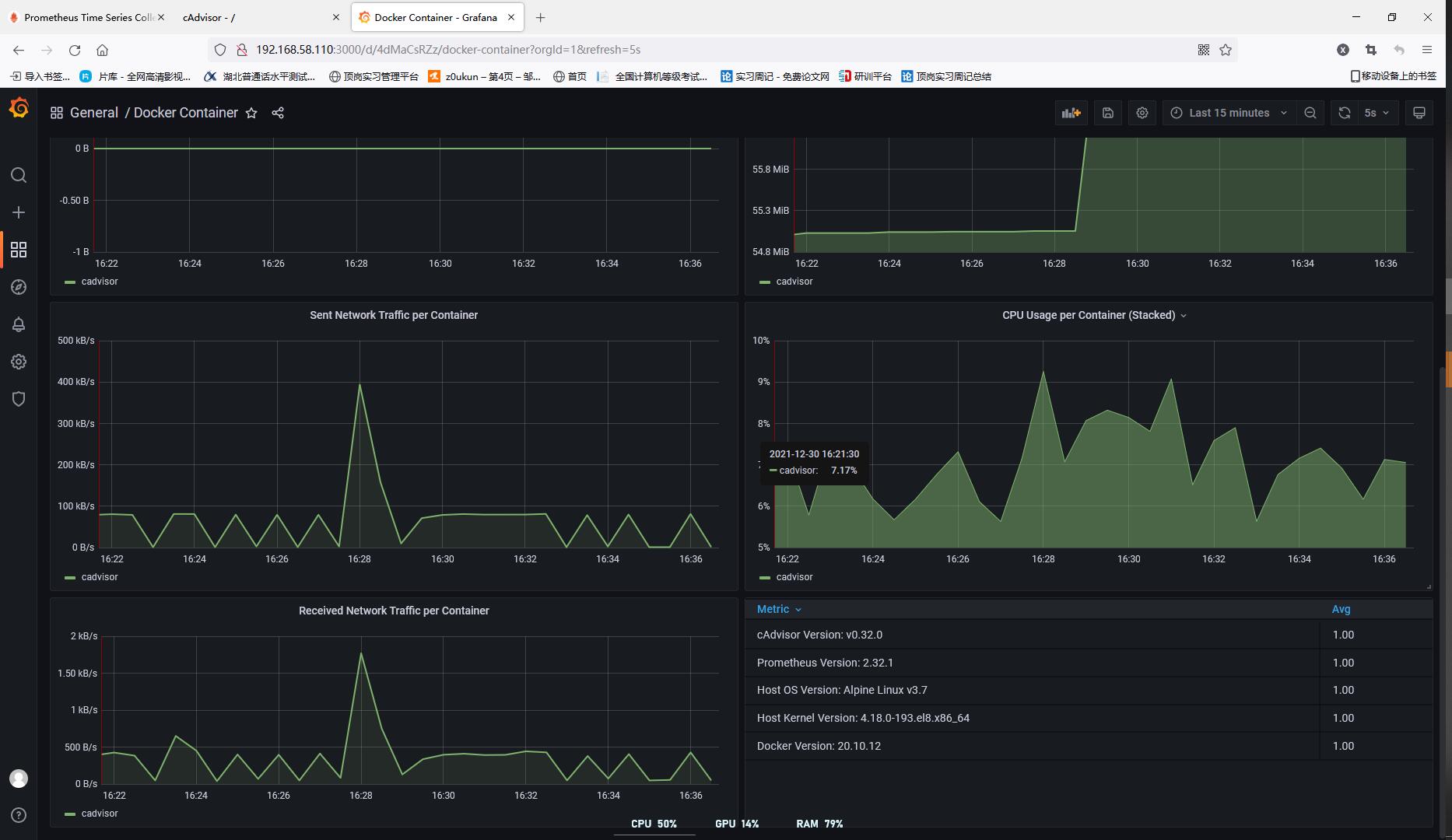Close the cAdvisor browser tab
Viewport: 1452px width, 840px height.
coord(336,17)
